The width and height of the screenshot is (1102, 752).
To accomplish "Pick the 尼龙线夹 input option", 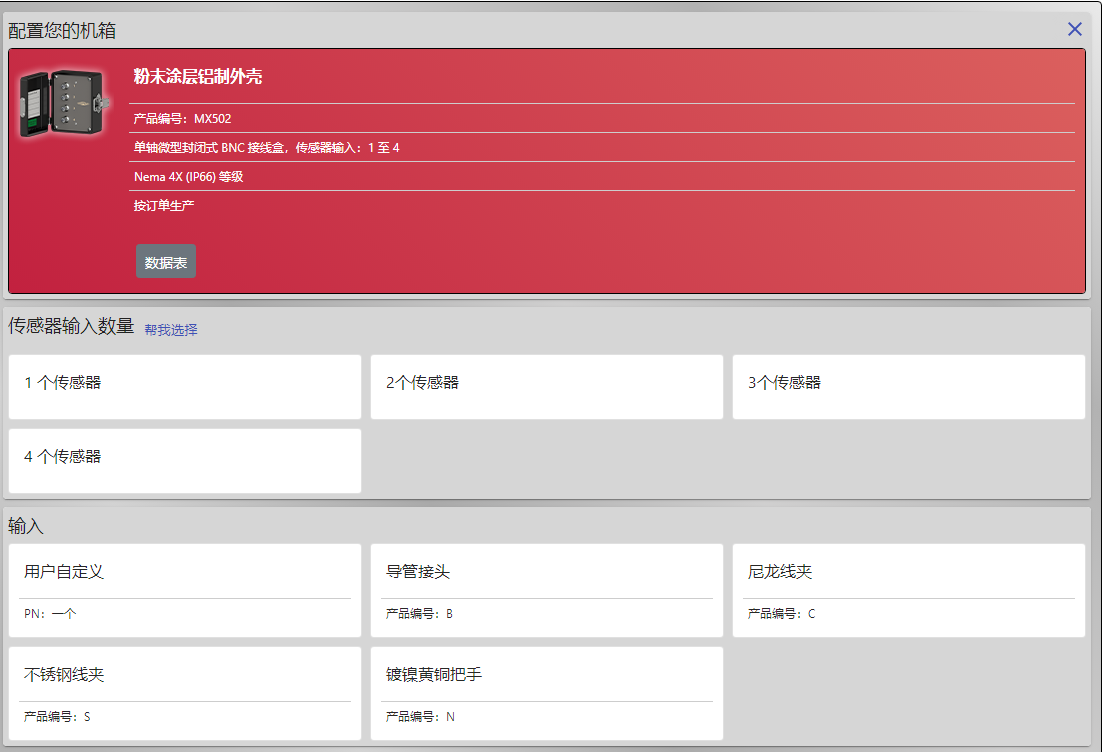I will 909,590.
